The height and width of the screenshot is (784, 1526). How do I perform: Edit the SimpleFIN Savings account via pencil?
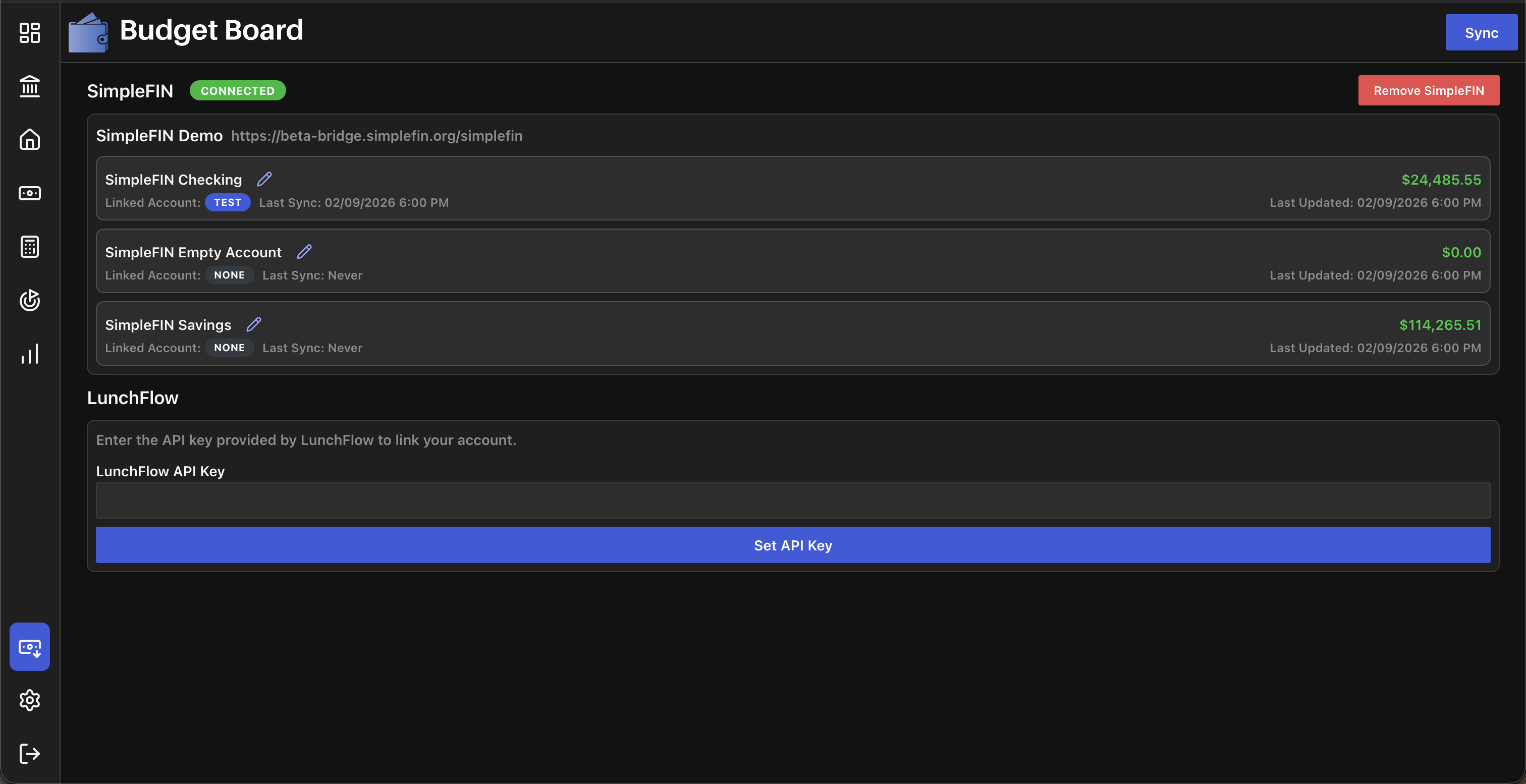coord(253,324)
